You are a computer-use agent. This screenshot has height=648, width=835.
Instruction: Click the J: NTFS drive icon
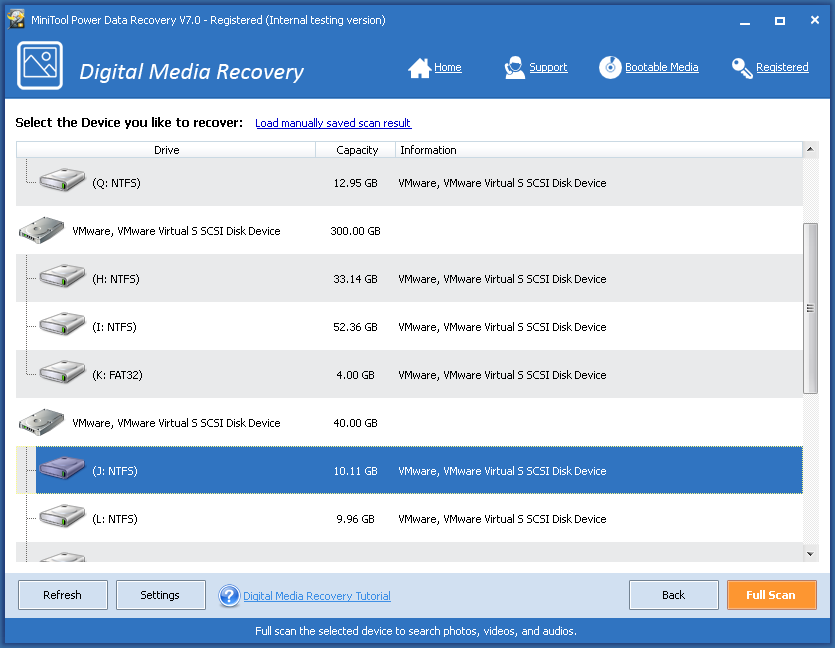click(62, 467)
